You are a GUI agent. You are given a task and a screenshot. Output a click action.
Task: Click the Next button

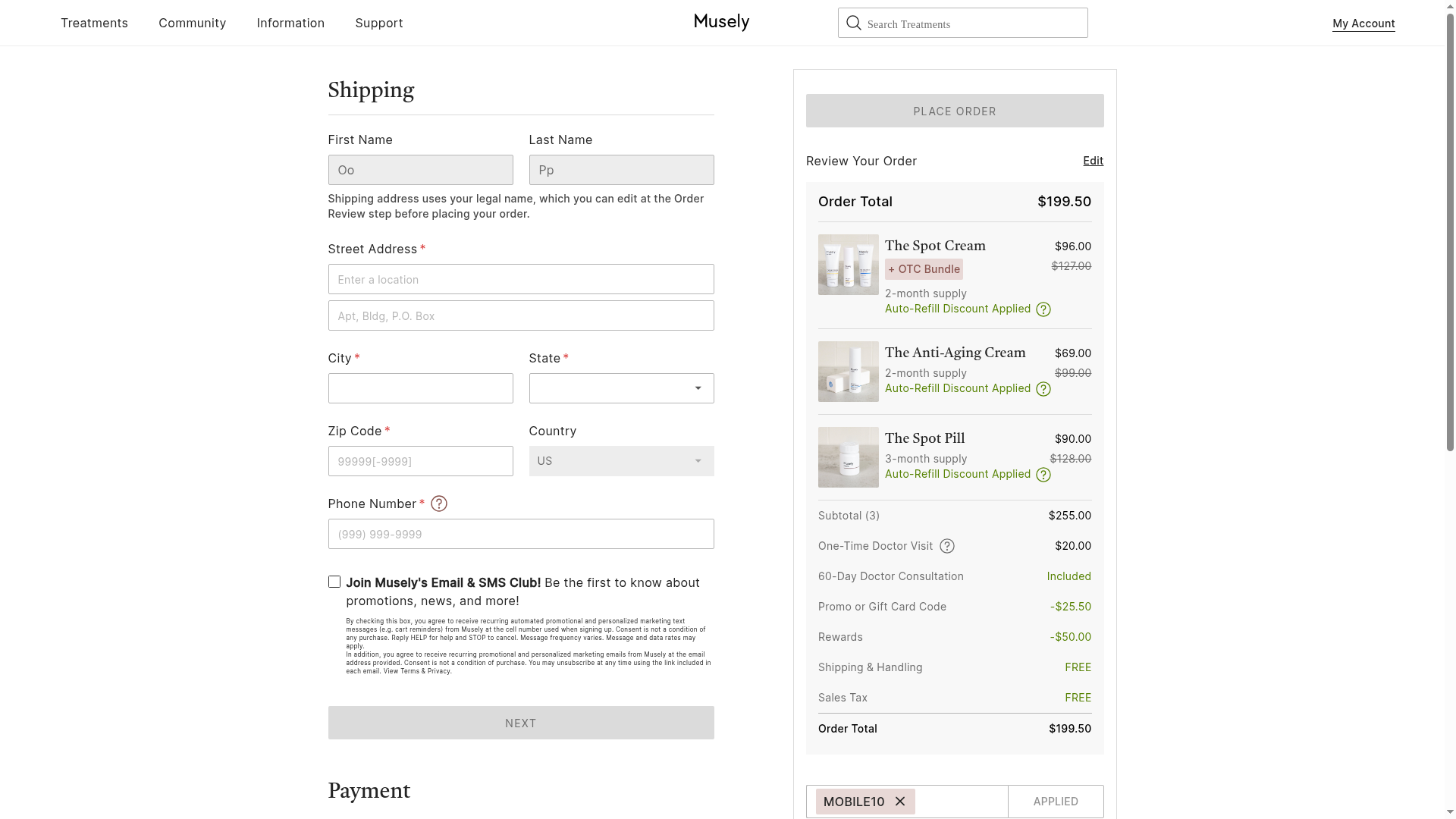(521, 723)
